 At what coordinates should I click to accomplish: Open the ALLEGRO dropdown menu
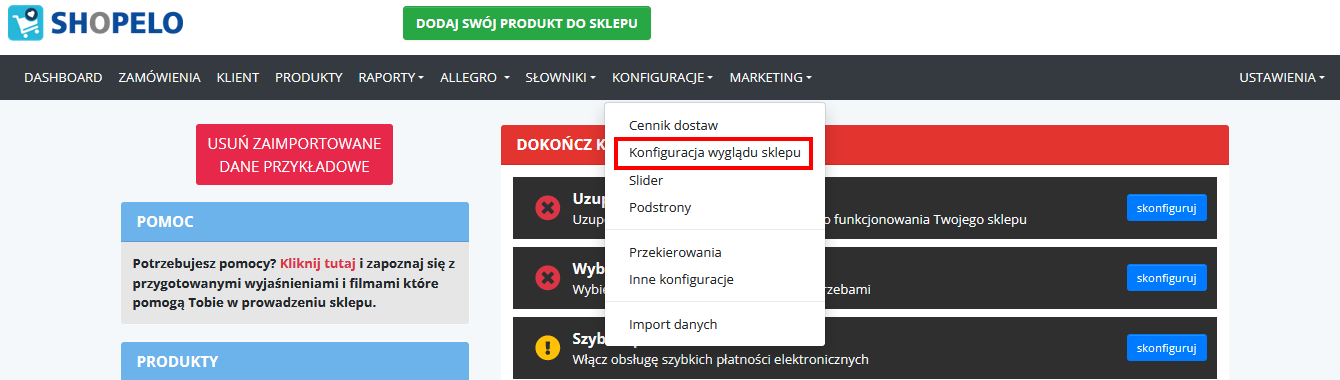pyautogui.click(x=475, y=77)
